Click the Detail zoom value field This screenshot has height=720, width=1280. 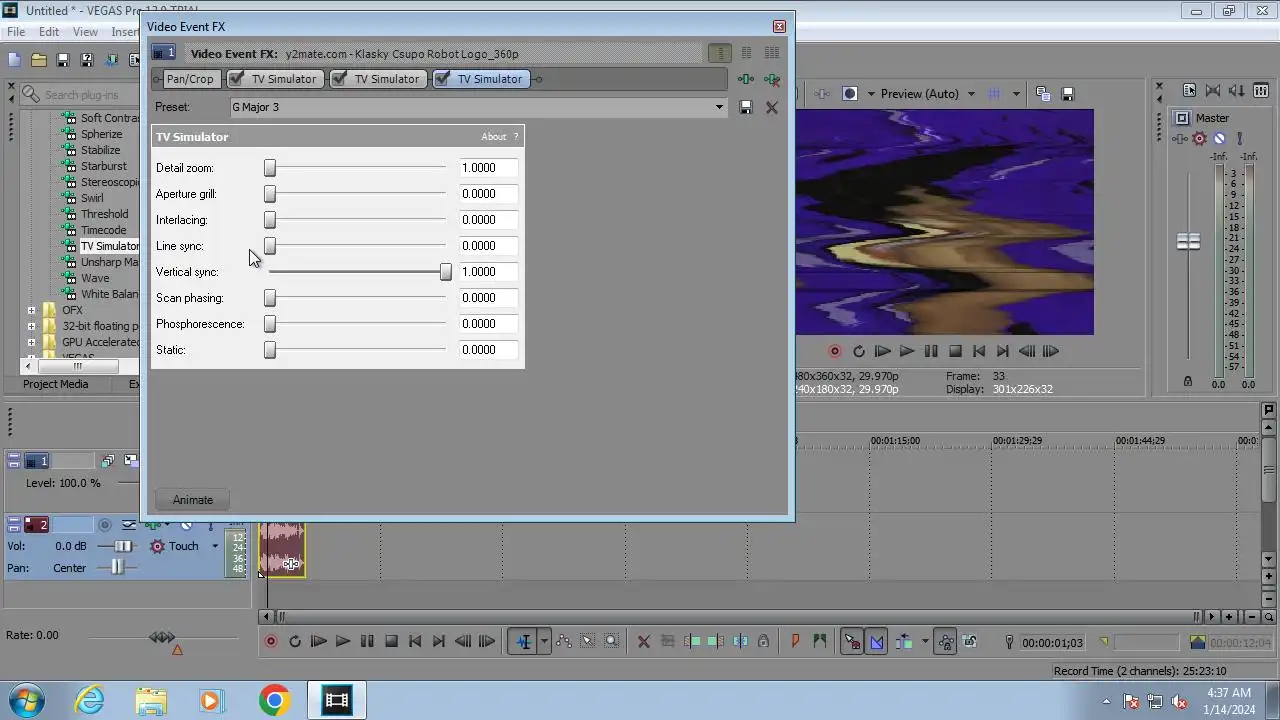click(488, 168)
